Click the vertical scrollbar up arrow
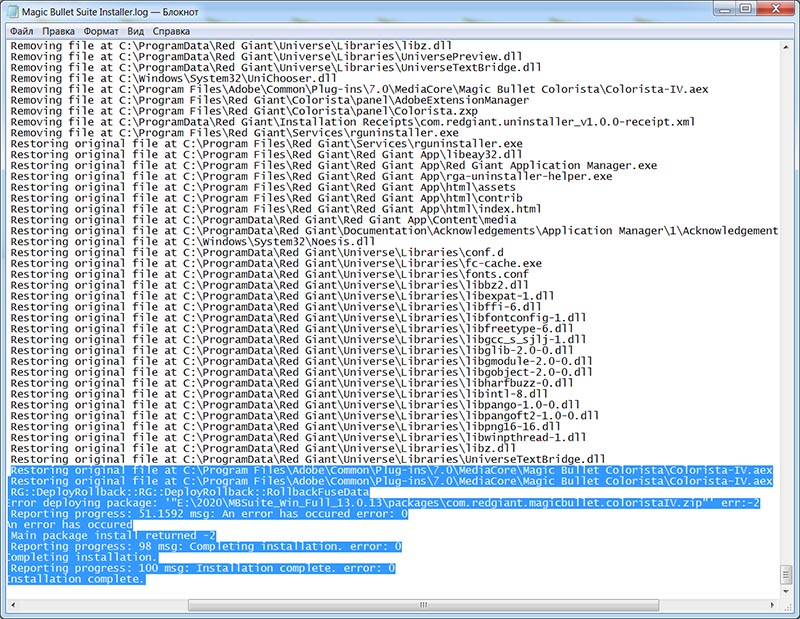Image resolution: width=800 pixels, height=619 pixels. click(786, 47)
